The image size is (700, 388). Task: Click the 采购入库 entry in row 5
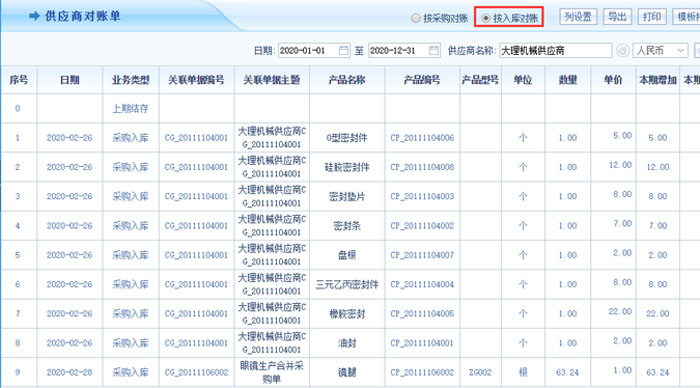point(130,255)
